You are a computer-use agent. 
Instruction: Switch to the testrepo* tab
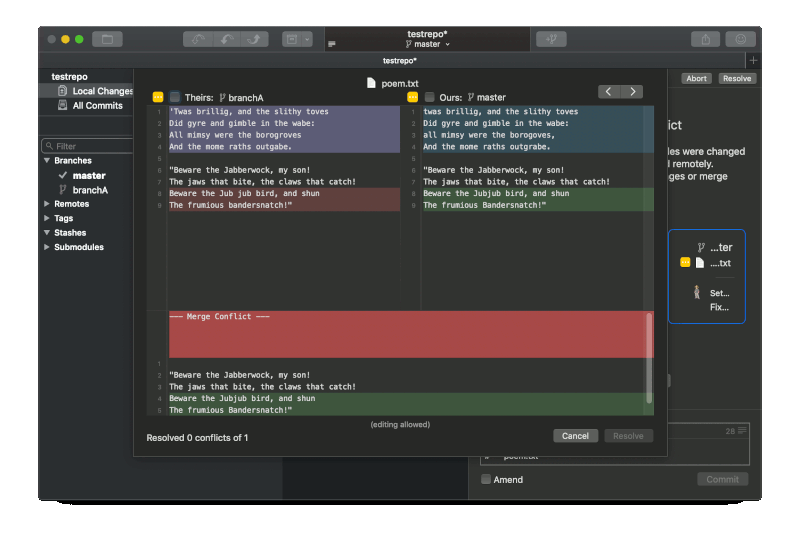399,61
